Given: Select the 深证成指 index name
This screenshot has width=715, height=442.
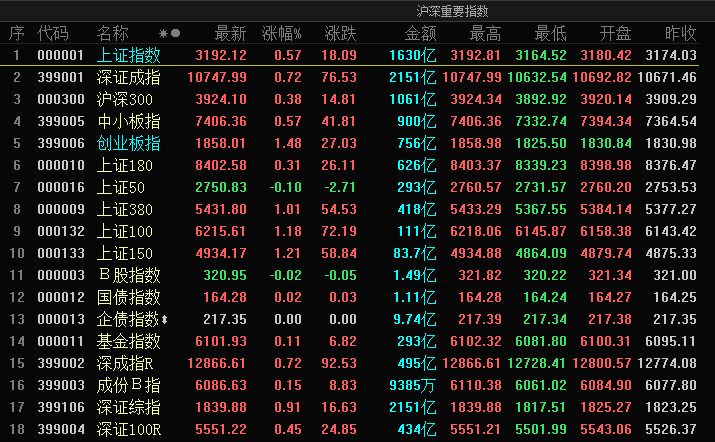Looking at the screenshot, I should [129, 77].
